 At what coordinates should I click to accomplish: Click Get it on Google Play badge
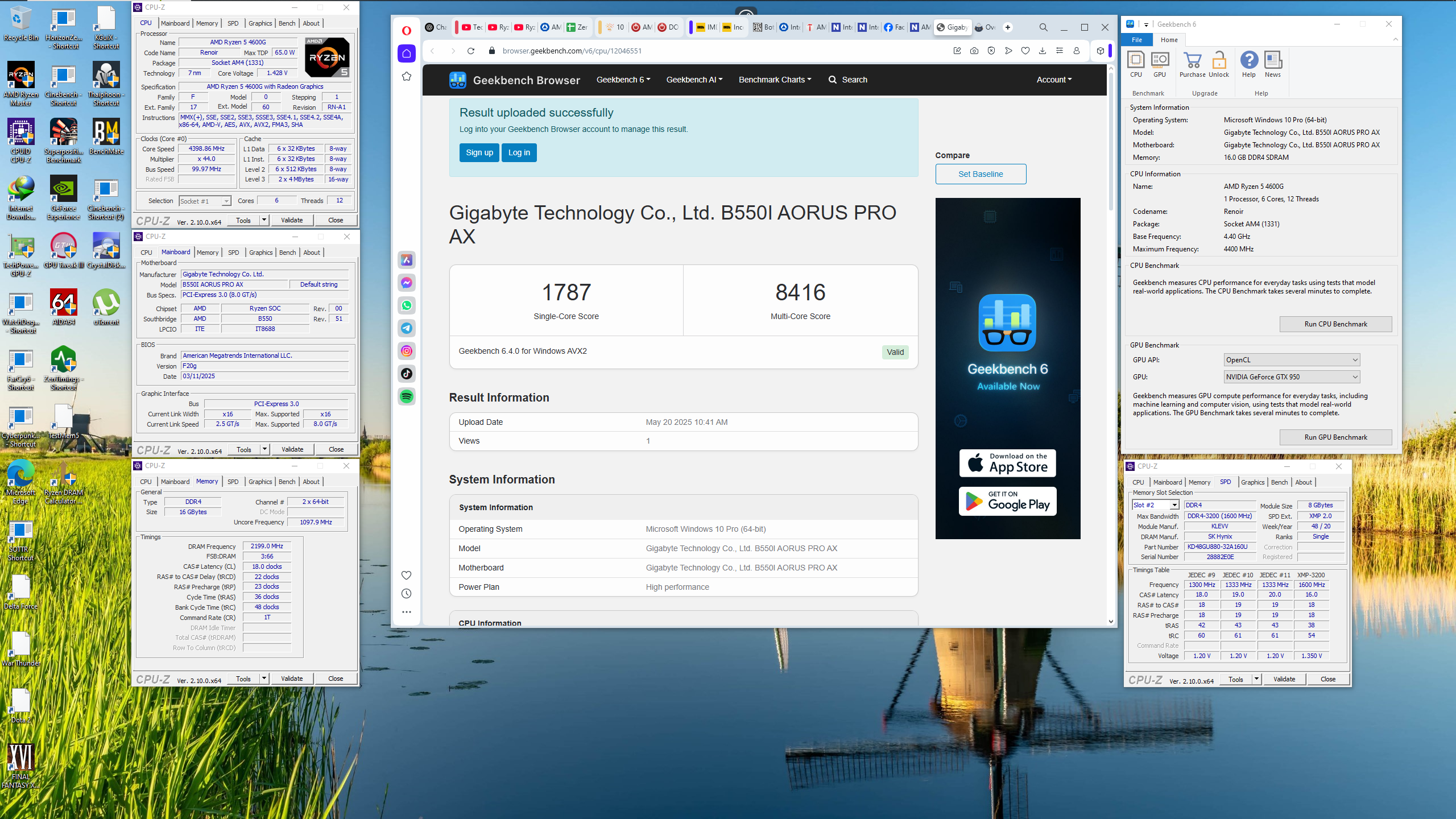(x=1007, y=501)
